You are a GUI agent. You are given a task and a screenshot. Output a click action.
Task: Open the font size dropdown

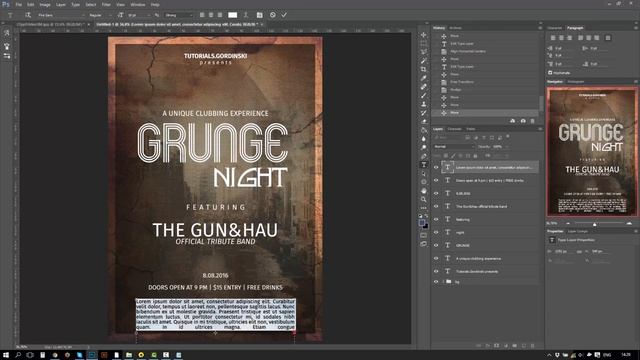(x=150, y=15)
